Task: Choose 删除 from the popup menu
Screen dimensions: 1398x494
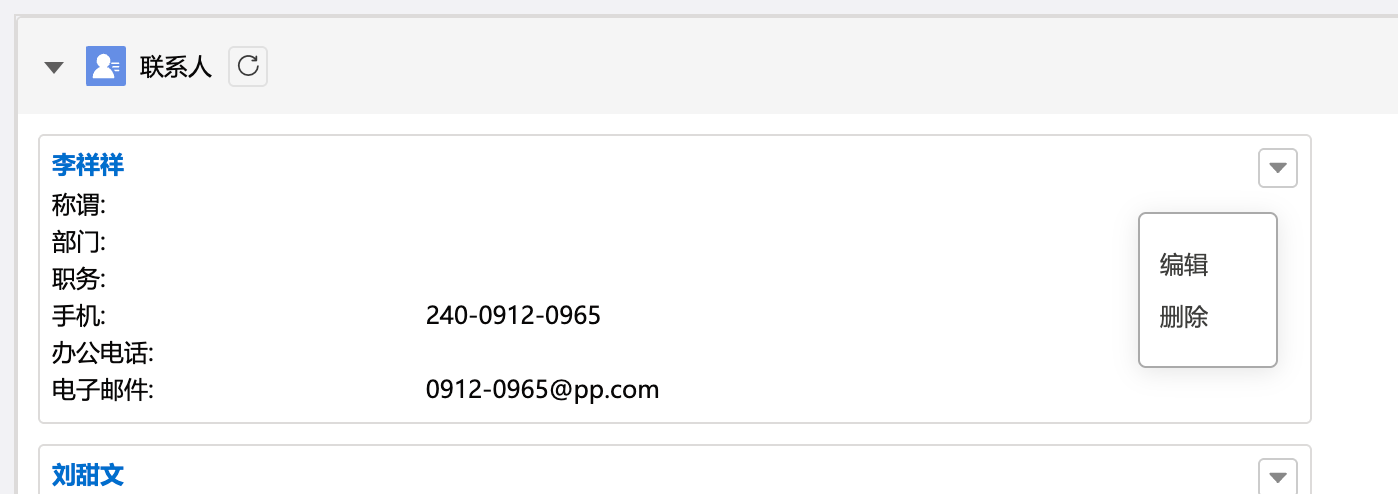Action: pyautogui.click(x=1184, y=318)
